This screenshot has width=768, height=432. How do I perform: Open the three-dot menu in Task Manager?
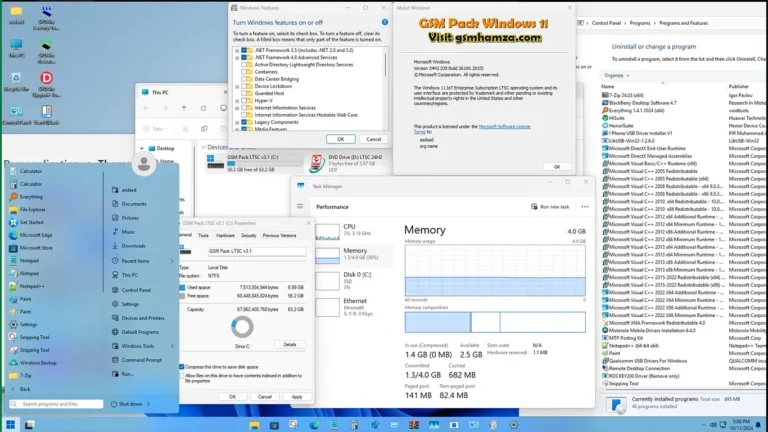point(586,207)
